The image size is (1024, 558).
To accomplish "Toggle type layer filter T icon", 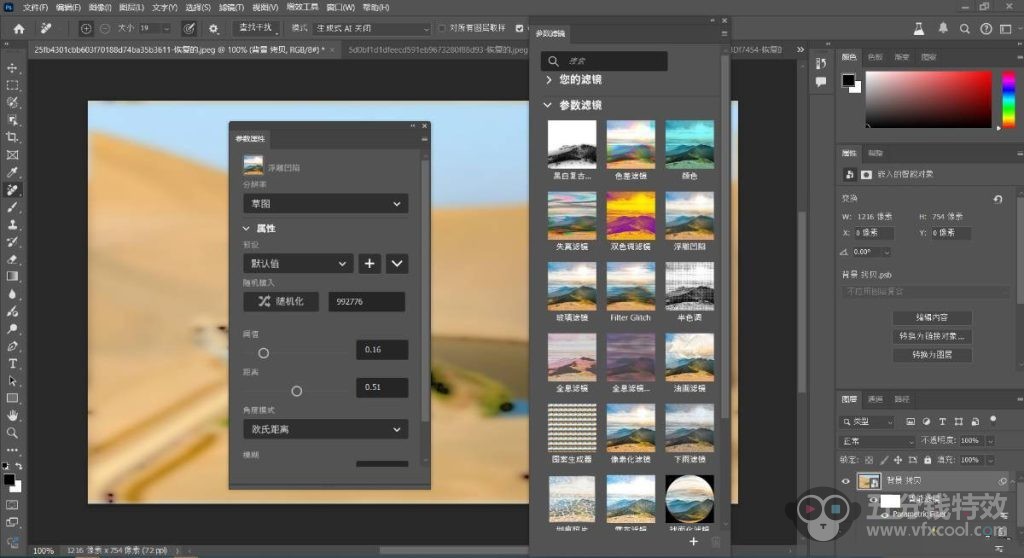I will coord(942,422).
